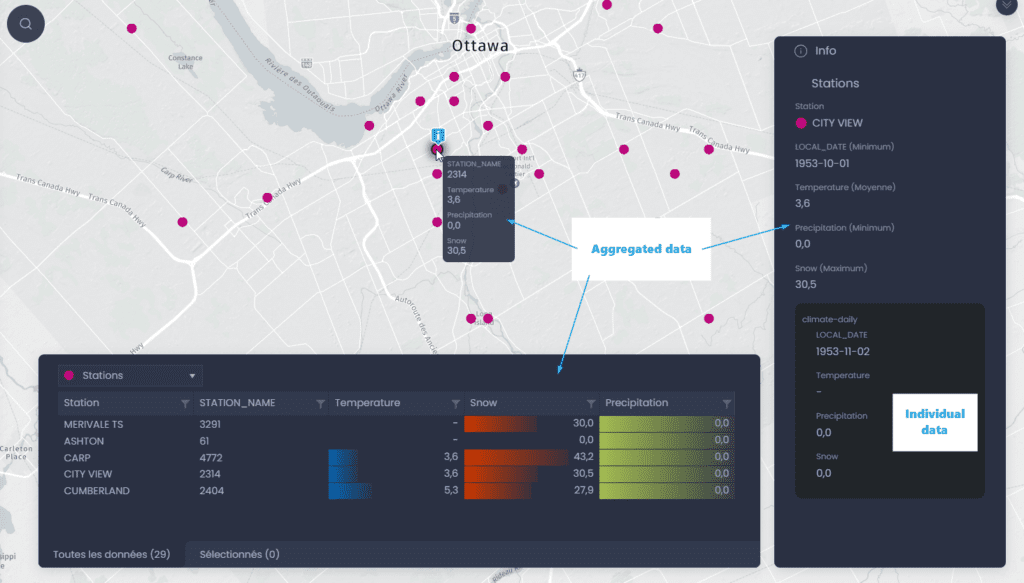Filter the Precipitation column
Viewport: 1024px width, 583px height.
[x=726, y=403]
